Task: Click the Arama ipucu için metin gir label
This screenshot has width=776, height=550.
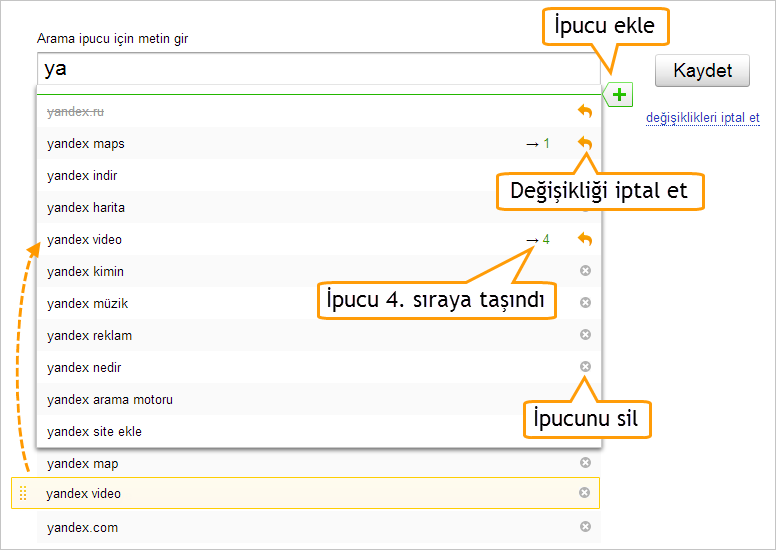Action: (x=112, y=39)
